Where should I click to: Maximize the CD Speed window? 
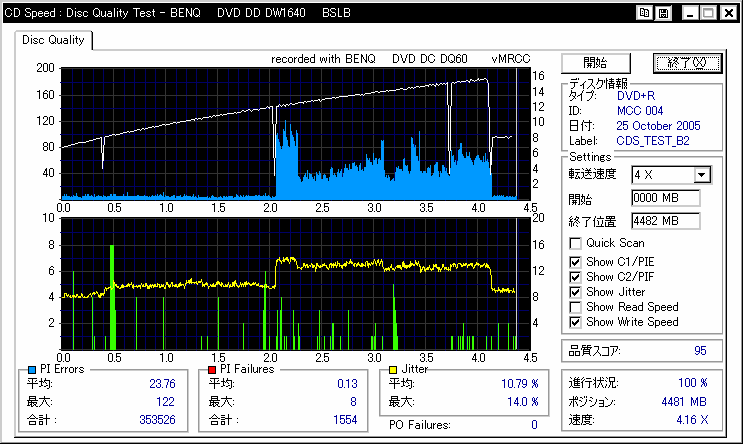[708, 13]
